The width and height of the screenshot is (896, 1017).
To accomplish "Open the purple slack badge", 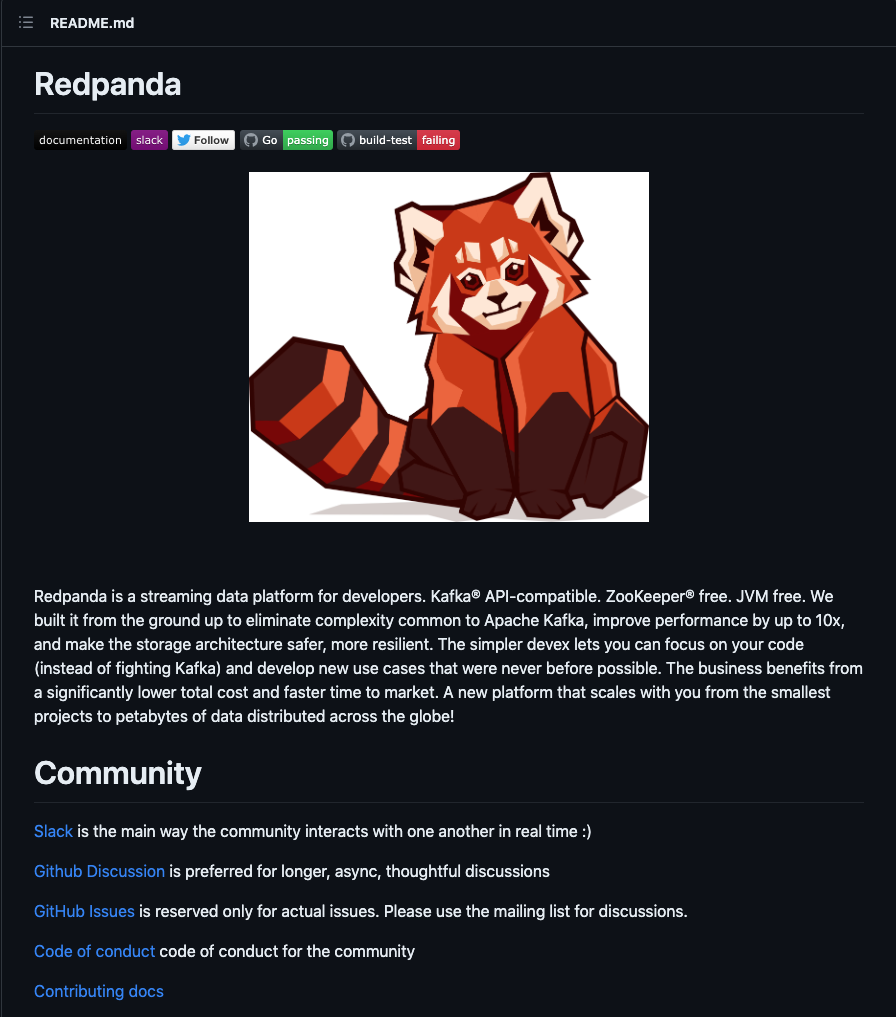I will (x=149, y=140).
